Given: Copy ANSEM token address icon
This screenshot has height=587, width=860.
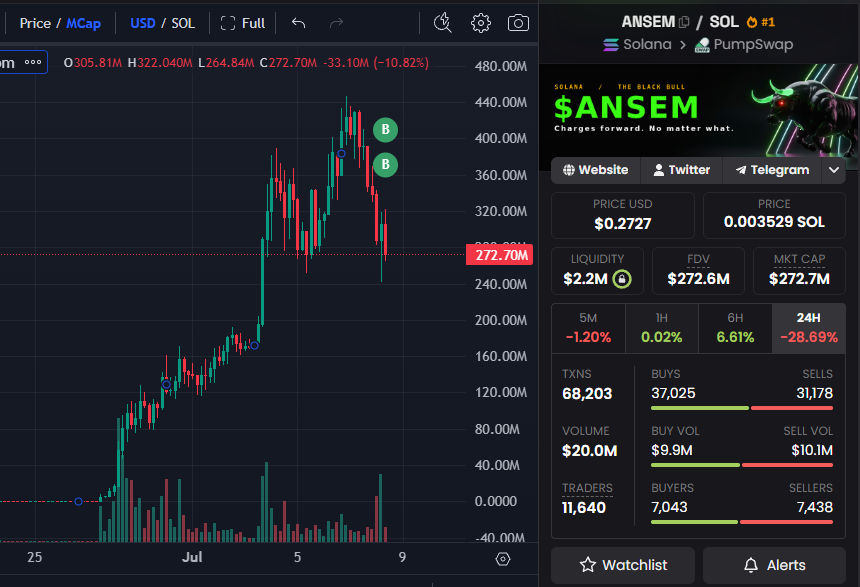Looking at the screenshot, I should [684, 22].
